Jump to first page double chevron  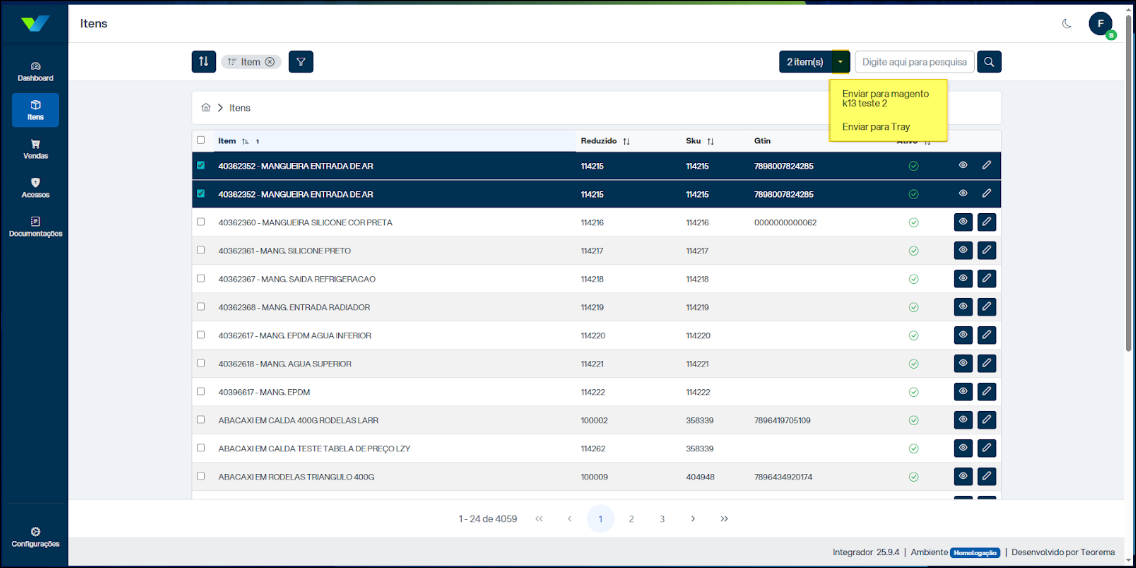538,519
